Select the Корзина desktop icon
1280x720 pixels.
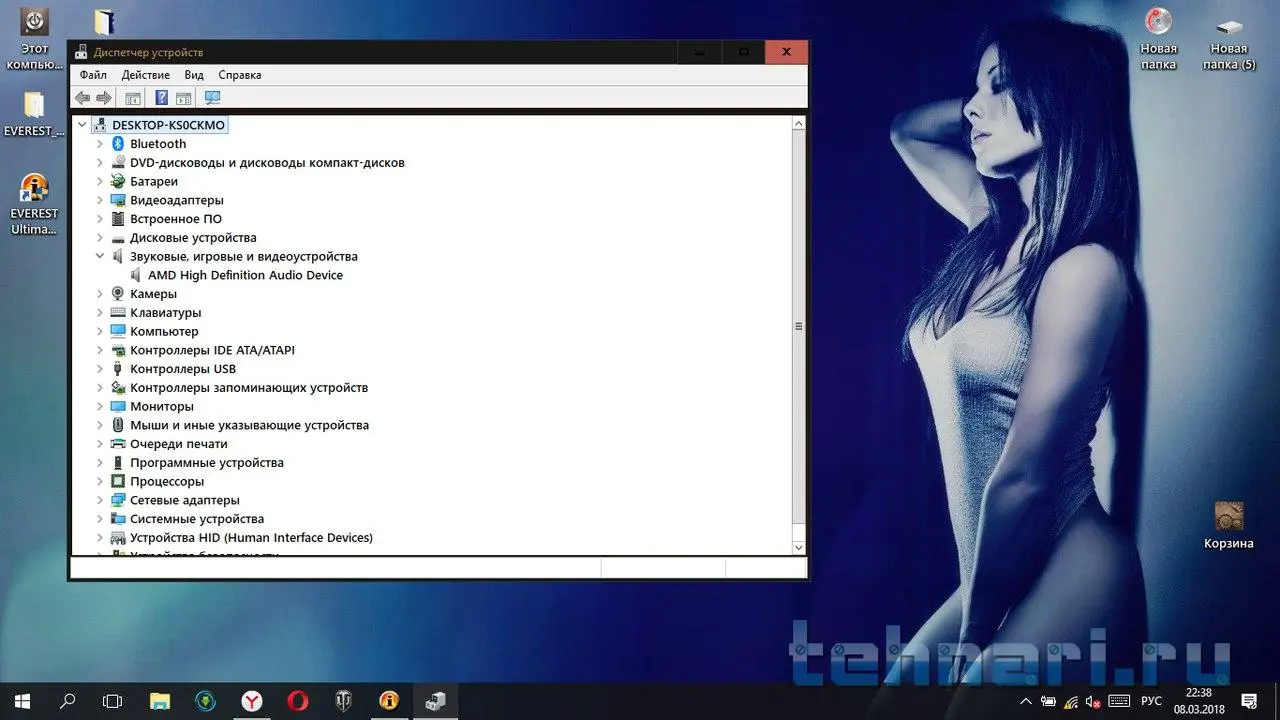[x=1229, y=526]
